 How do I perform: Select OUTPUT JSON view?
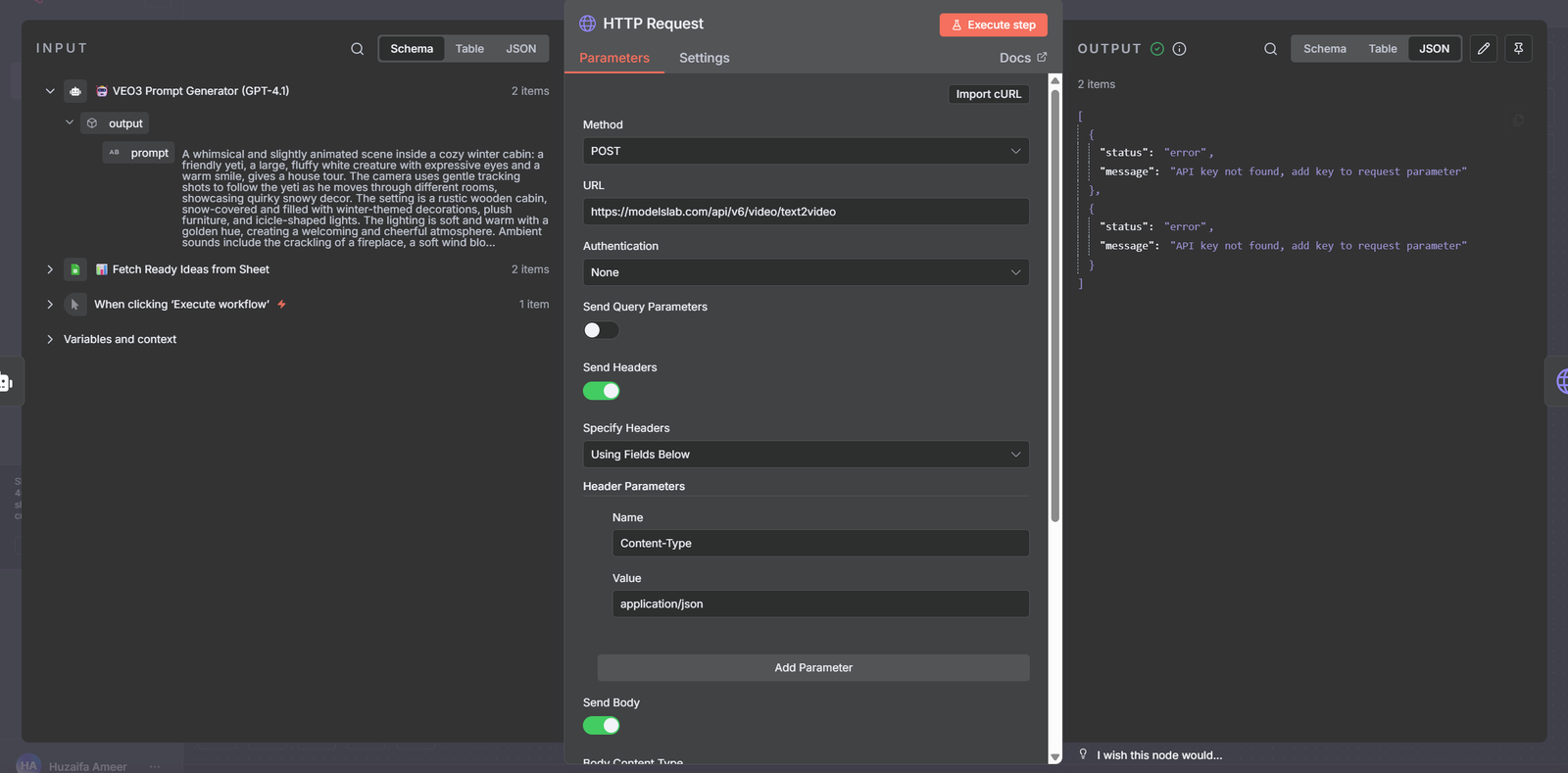(1435, 49)
